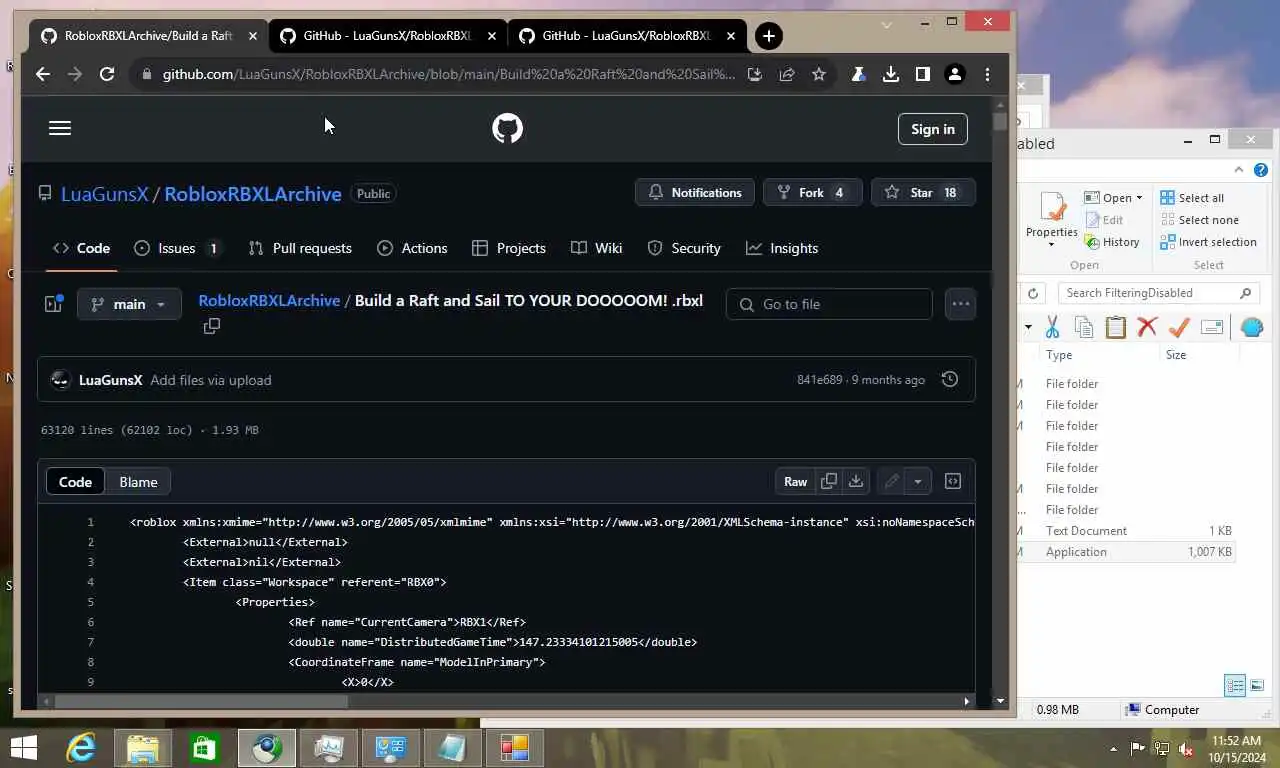Viewport: 1280px width, 768px height.
Task: Collapse the Explorer ribbon chevron
Action: click(x=1239, y=170)
